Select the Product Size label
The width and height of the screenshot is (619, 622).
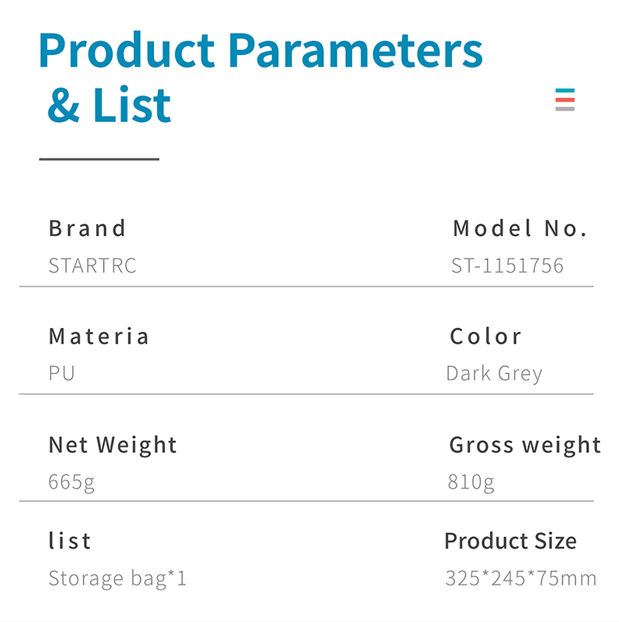510,541
